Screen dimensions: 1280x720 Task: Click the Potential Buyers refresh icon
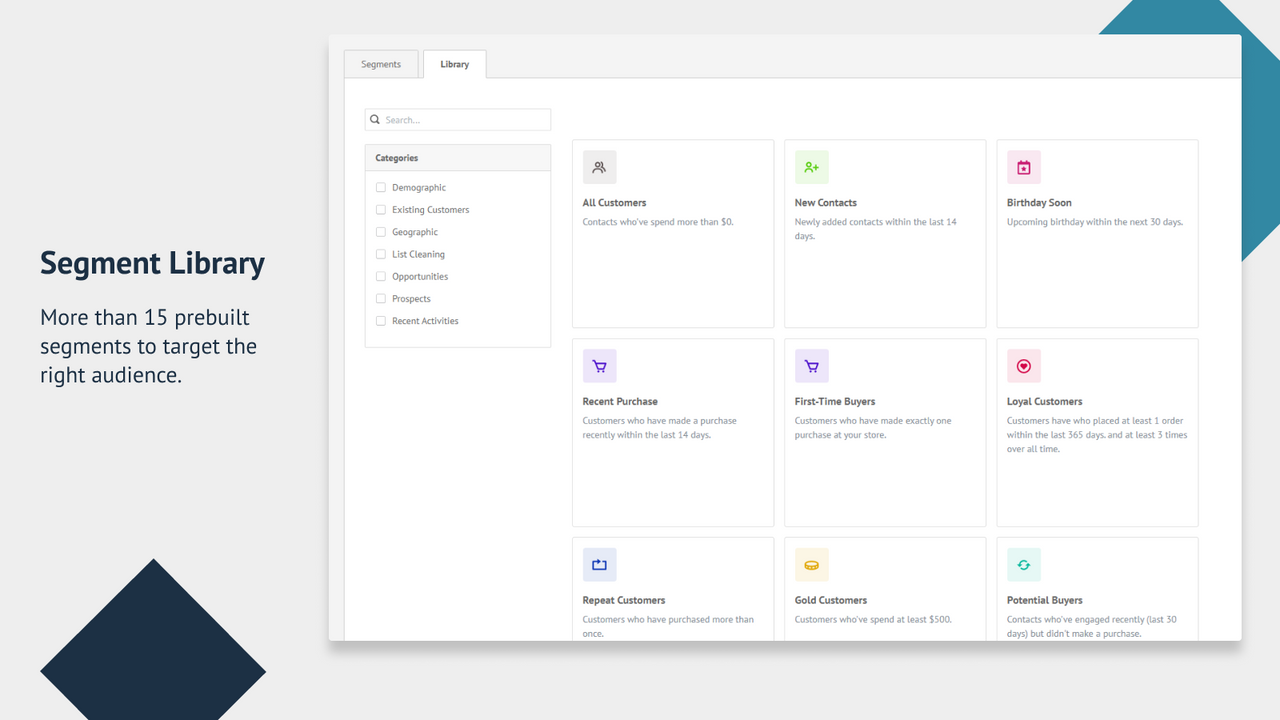1023,564
